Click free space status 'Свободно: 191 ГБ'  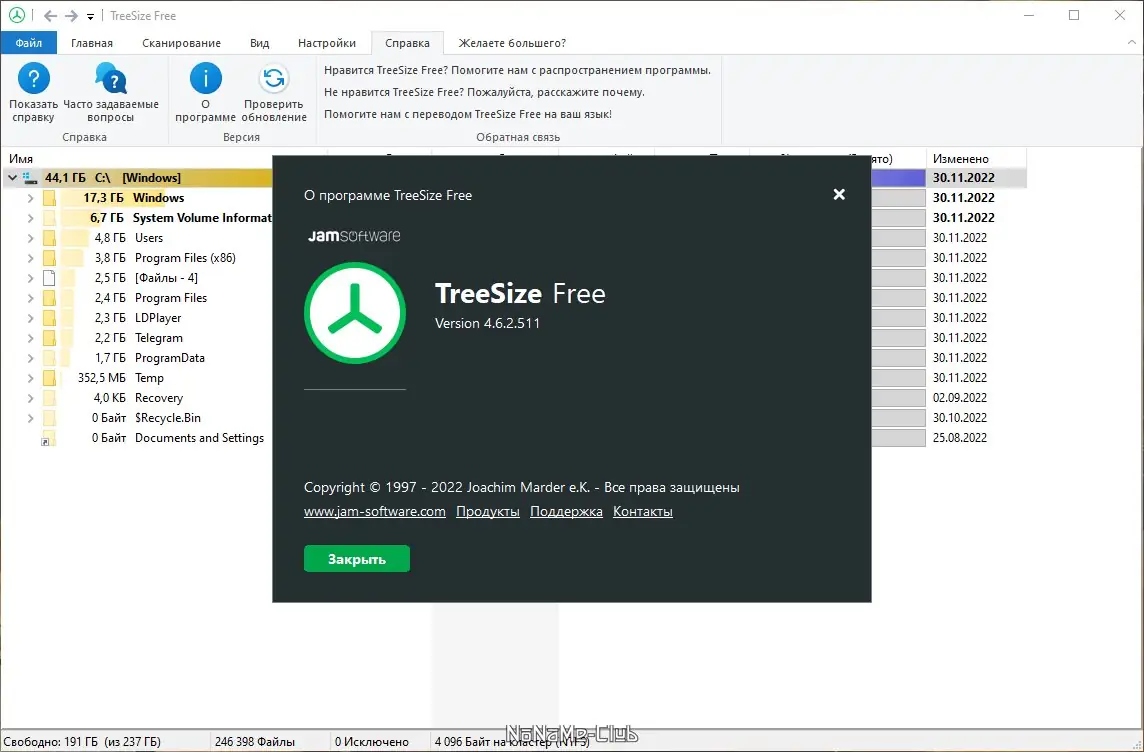coord(82,742)
